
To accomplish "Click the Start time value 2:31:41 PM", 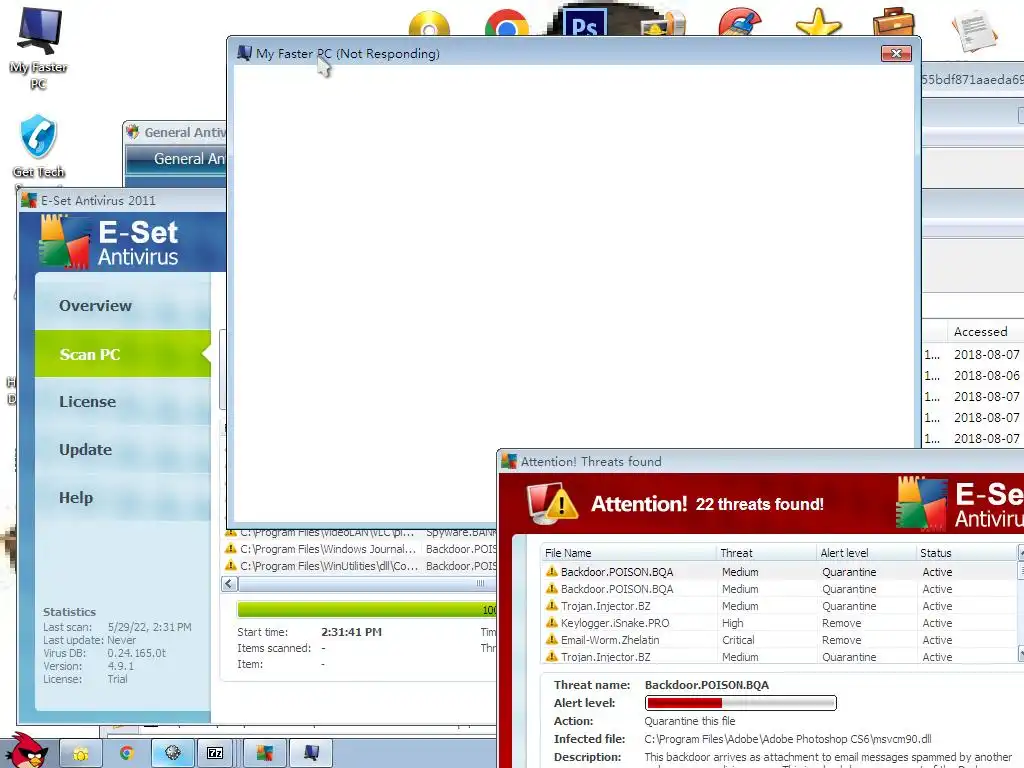I will (x=351, y=632).
